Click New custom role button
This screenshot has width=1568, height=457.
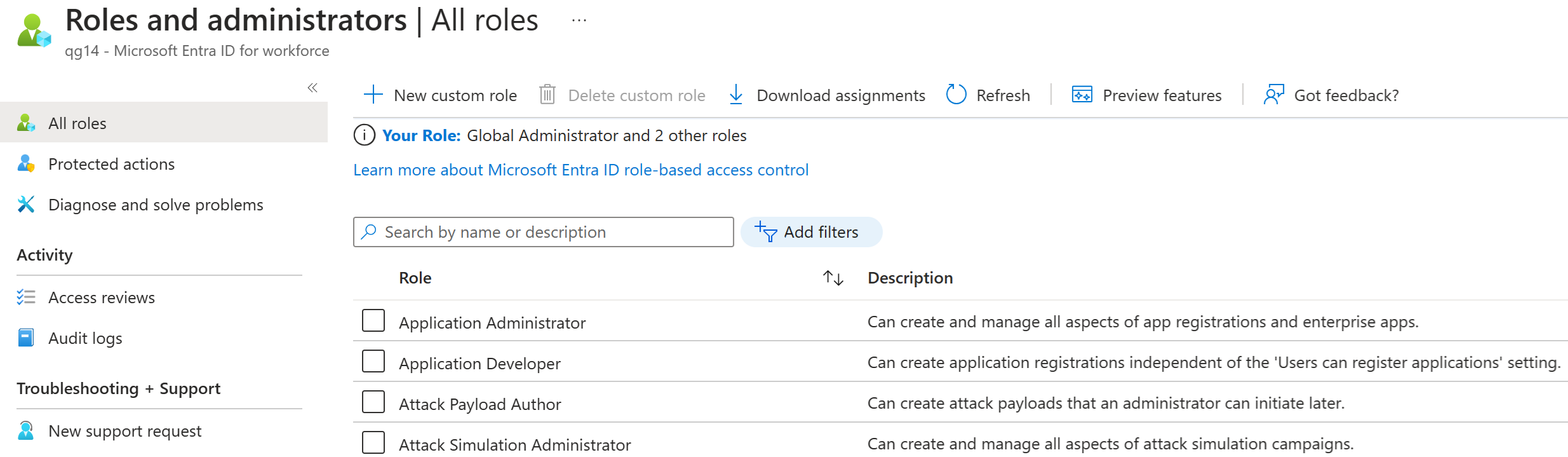pyautogui.click(x=441, y=95)
